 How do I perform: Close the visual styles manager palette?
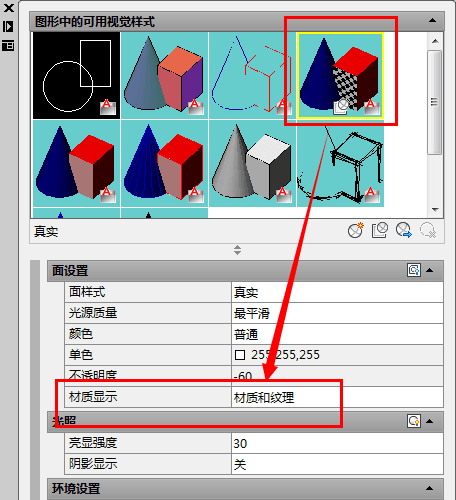point(8,8)
